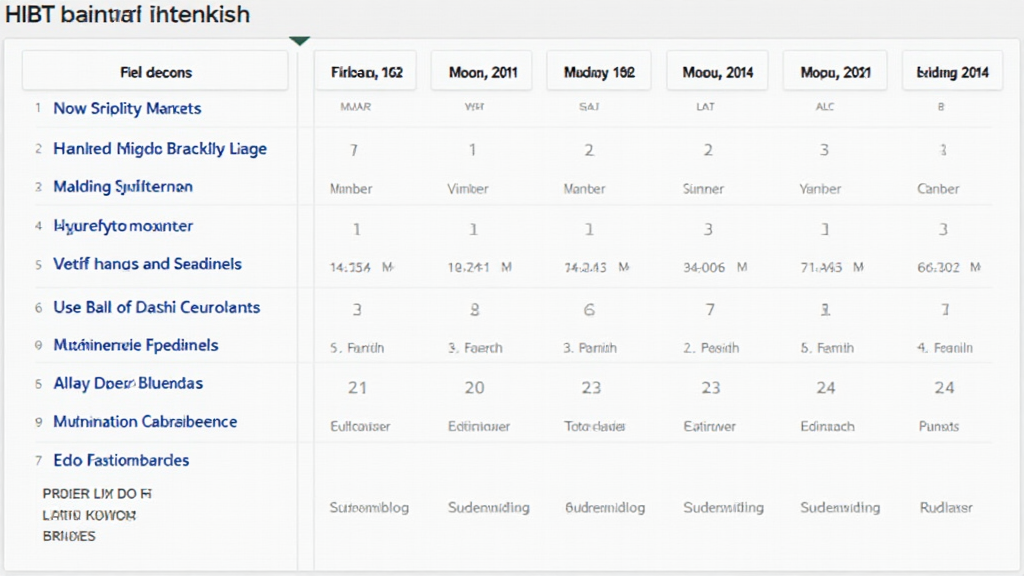Click the '34:006 M' value cell
Image resolution: width=1024 pixels, height=576 pixels.
tap(714, 267)
